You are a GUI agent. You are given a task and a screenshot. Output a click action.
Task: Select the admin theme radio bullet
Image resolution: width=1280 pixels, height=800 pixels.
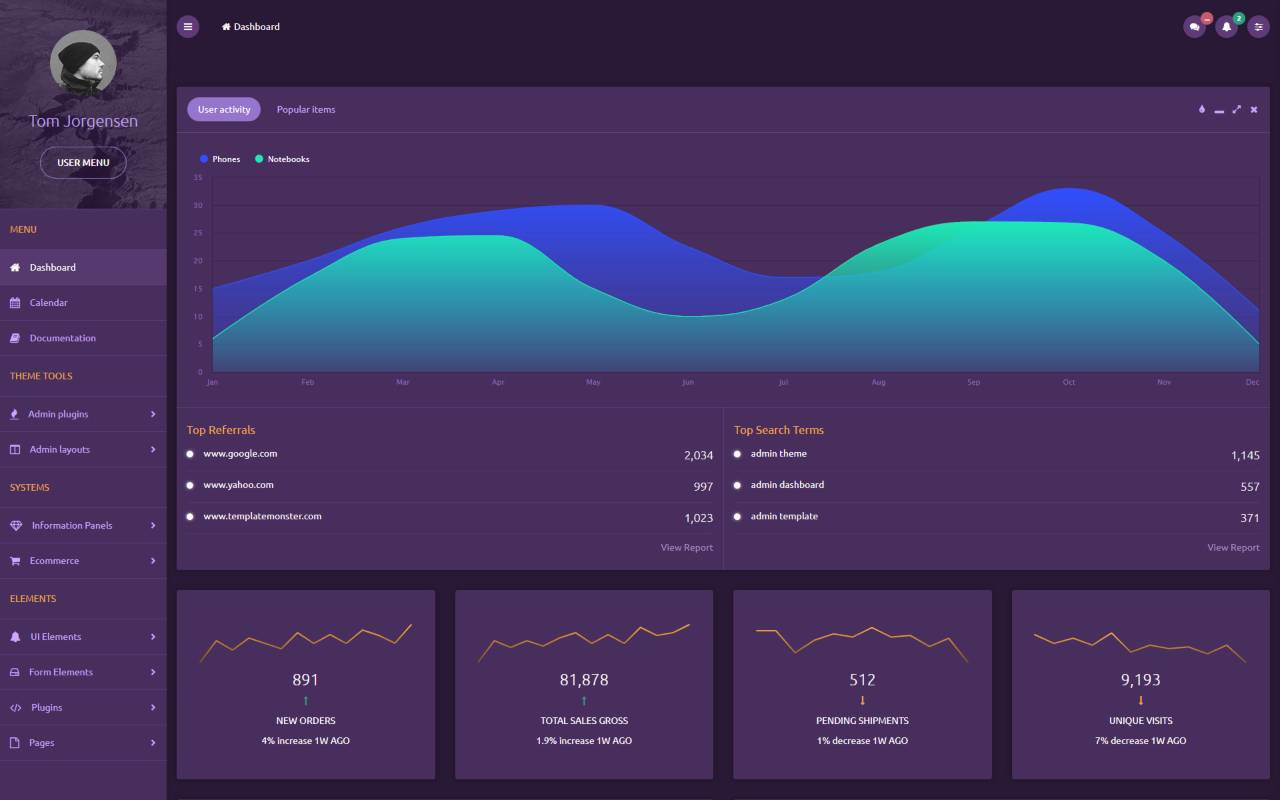point(737,454)
